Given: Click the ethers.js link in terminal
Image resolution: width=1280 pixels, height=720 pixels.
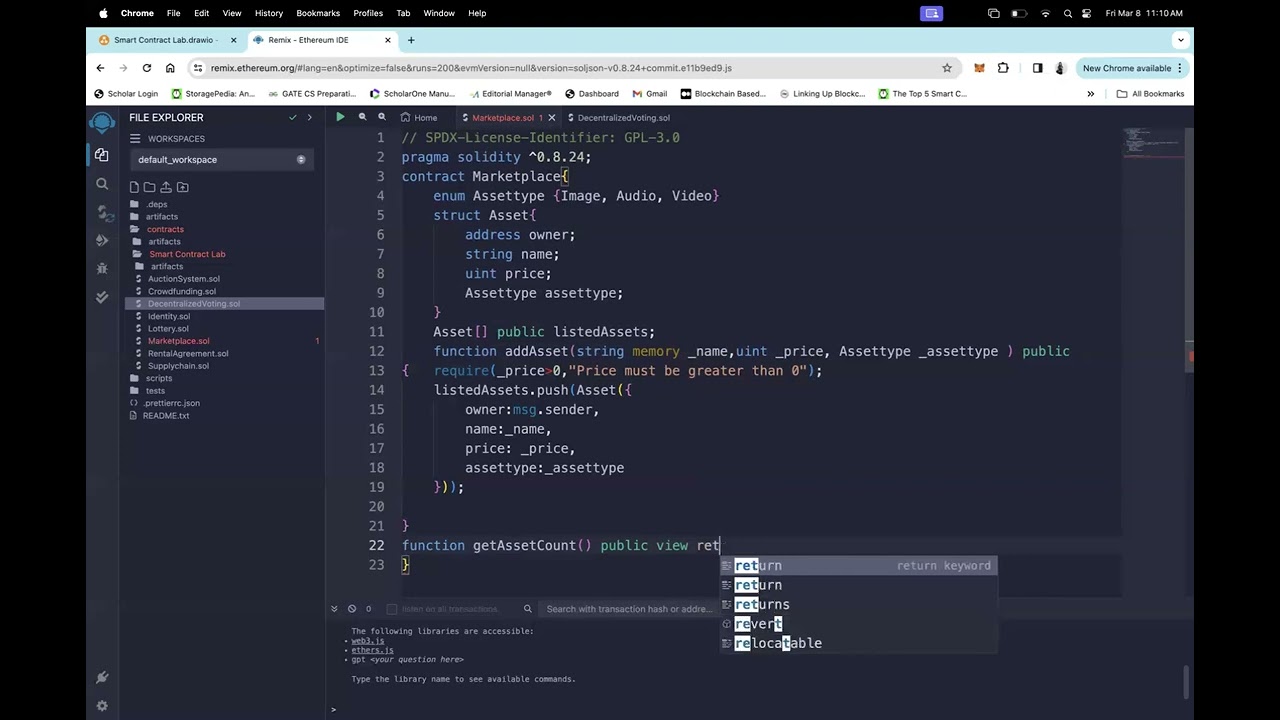Looking at the screenshot, I should (x=372, y=650).
